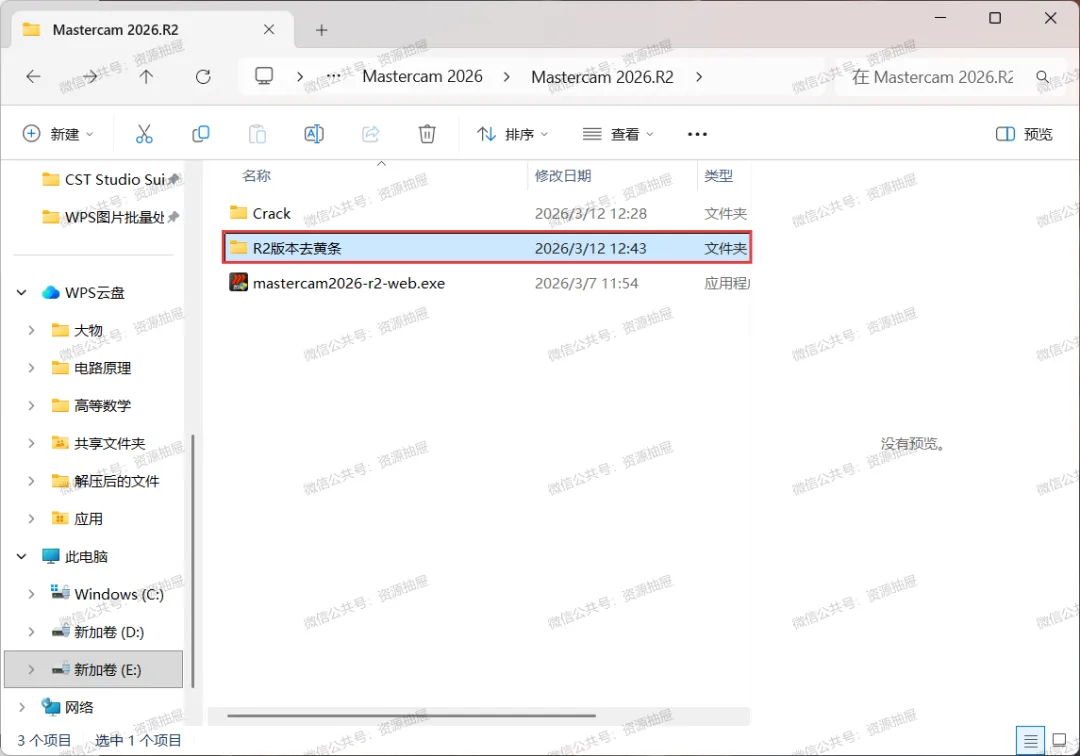Viewport: 1080px width, 756px height.
Task: Click the 此电脑 monitor icon
Action: point(50,556)
